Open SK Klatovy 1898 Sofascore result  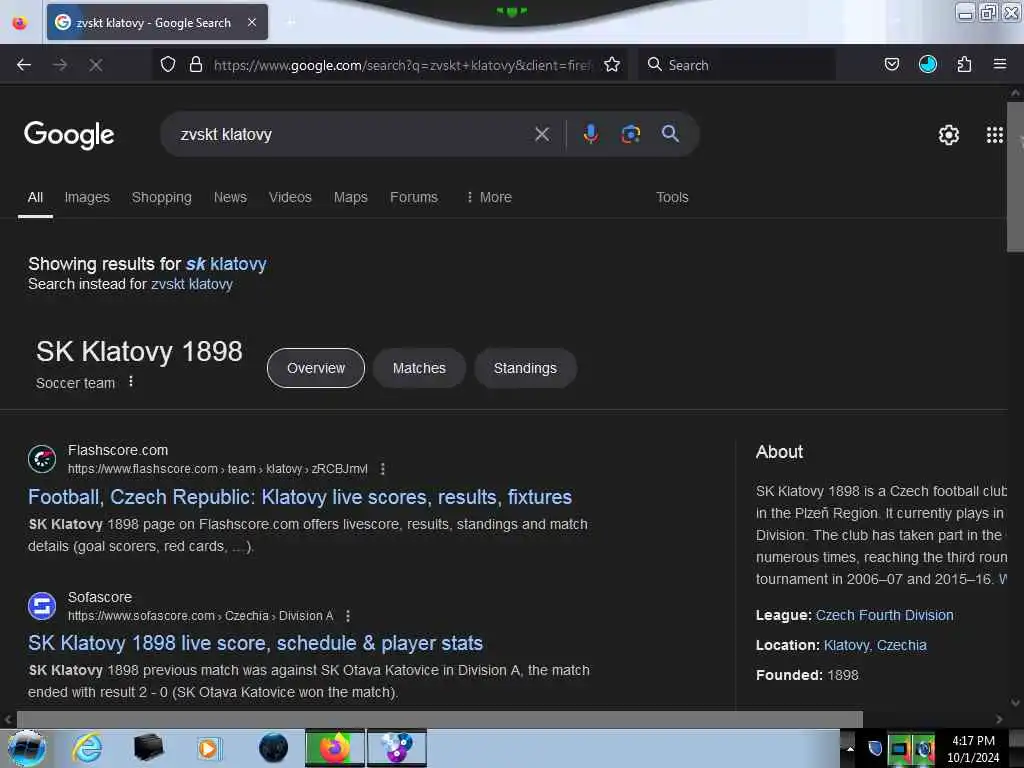pos(255,643)
